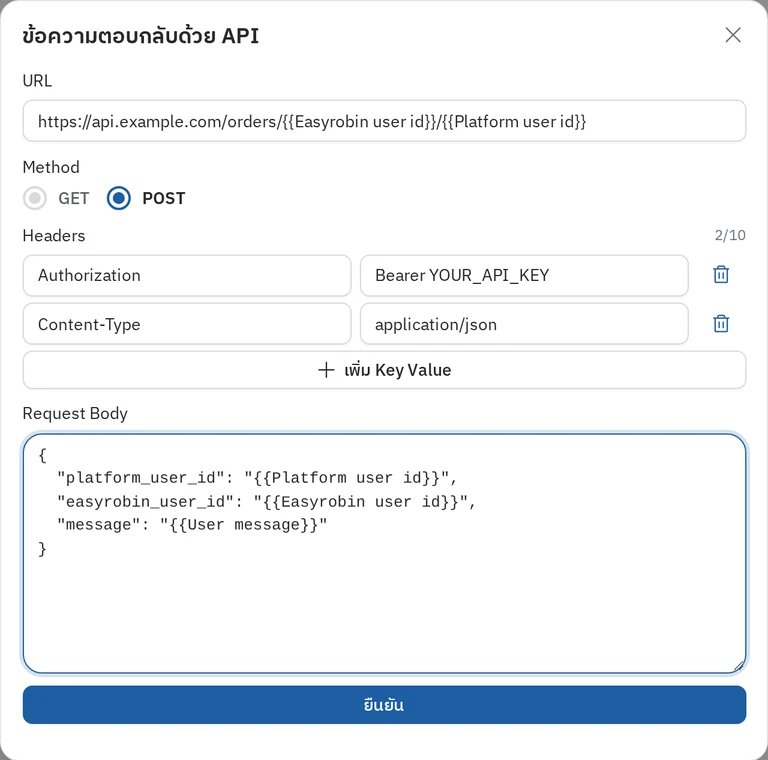This screenshot has height=760, width=768.
Task: Click the Method label
Action: pos(51,167)
